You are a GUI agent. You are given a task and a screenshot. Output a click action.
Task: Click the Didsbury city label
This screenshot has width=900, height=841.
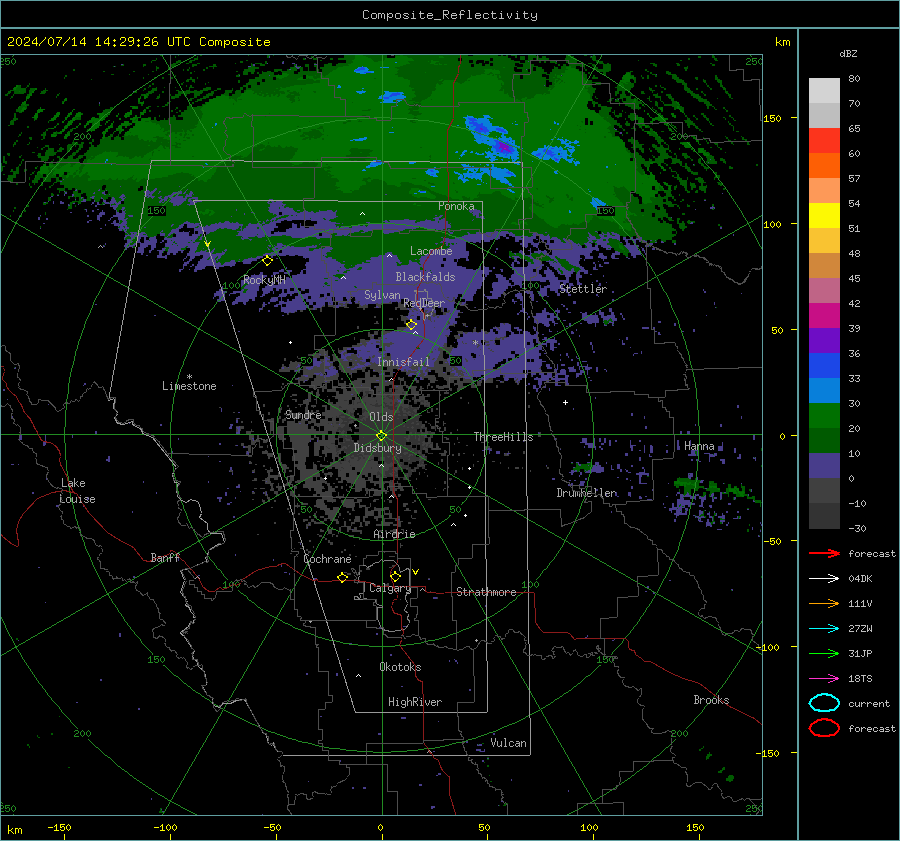pyautogui.click(x=377, y=448)
